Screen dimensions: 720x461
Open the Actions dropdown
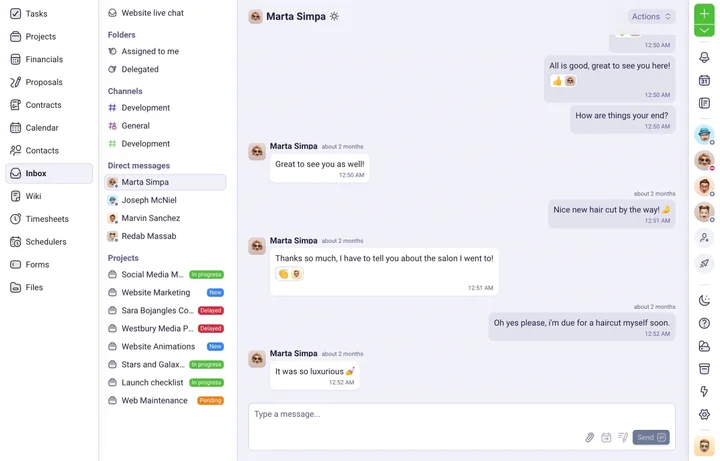click(x=651, y=16)
